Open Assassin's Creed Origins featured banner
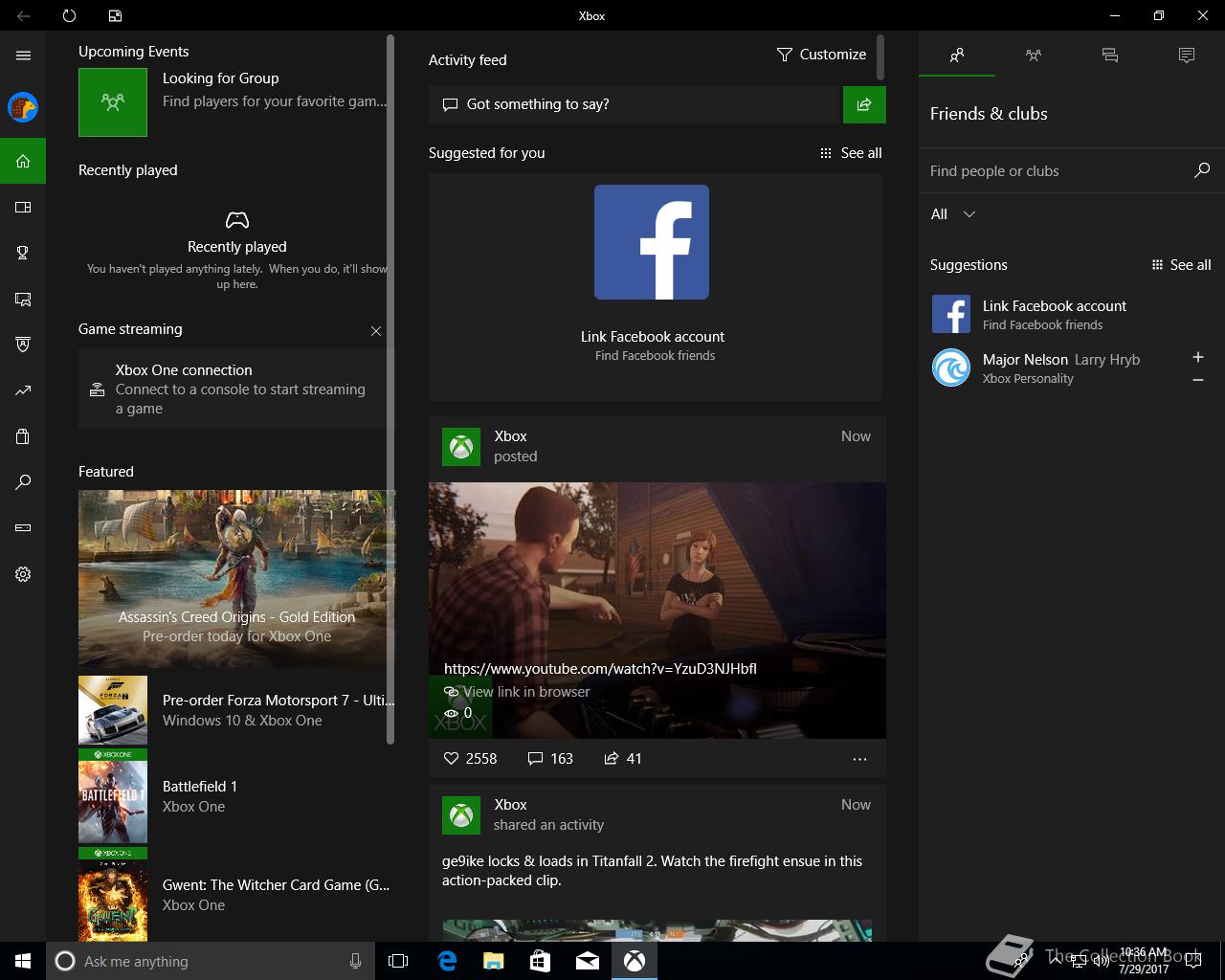Image resolution: width=1225 pixels, height=980 pixels. pos(236,578)
